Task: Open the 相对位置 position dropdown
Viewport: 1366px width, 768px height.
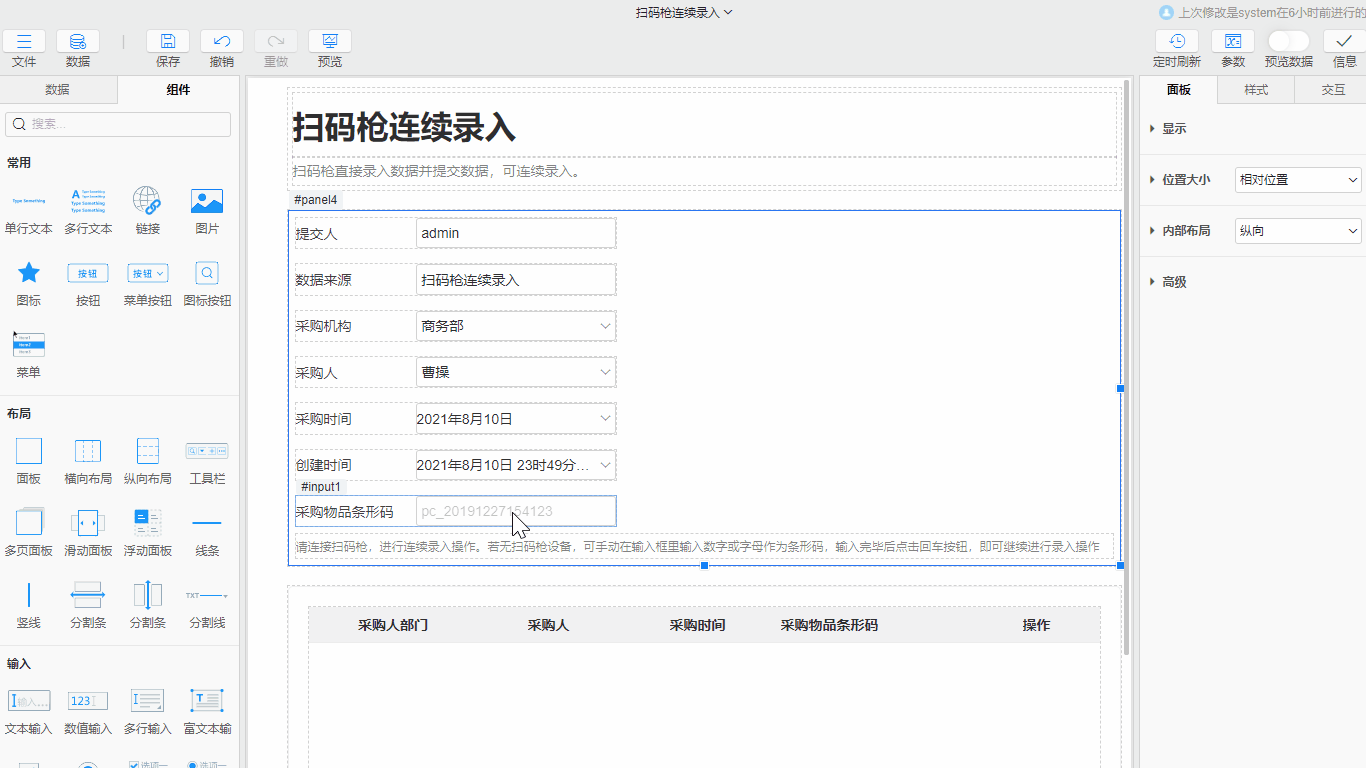Action: coord(1297,180)
